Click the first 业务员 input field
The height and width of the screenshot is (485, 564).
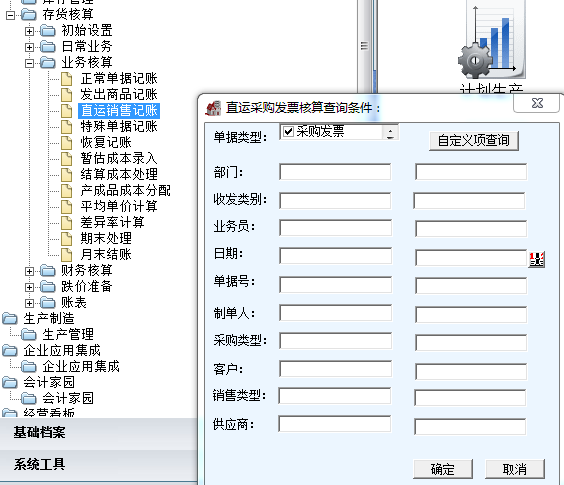tap(335, 228)
